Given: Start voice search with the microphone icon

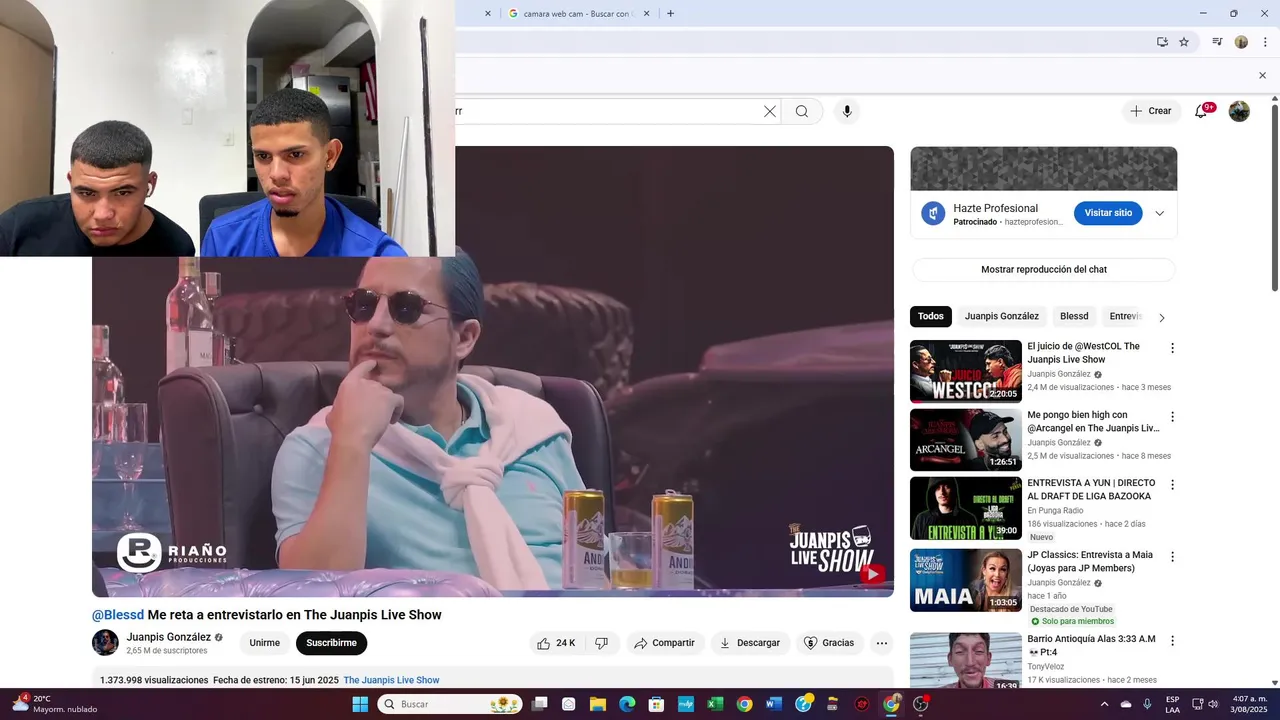Looking at the screenshot, I should [x=847, y=111].
